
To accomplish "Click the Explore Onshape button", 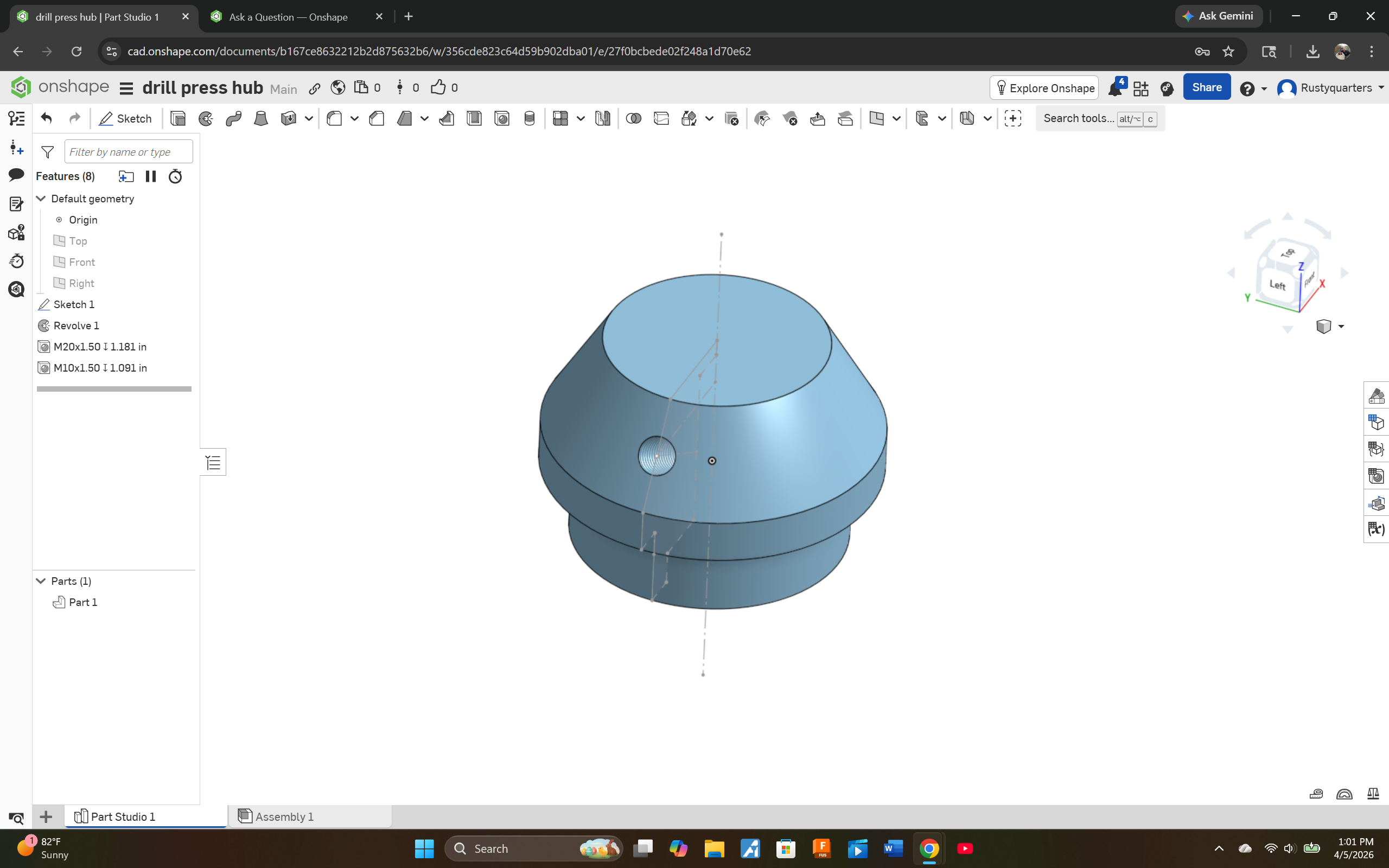I will (x=1044, y=88).
